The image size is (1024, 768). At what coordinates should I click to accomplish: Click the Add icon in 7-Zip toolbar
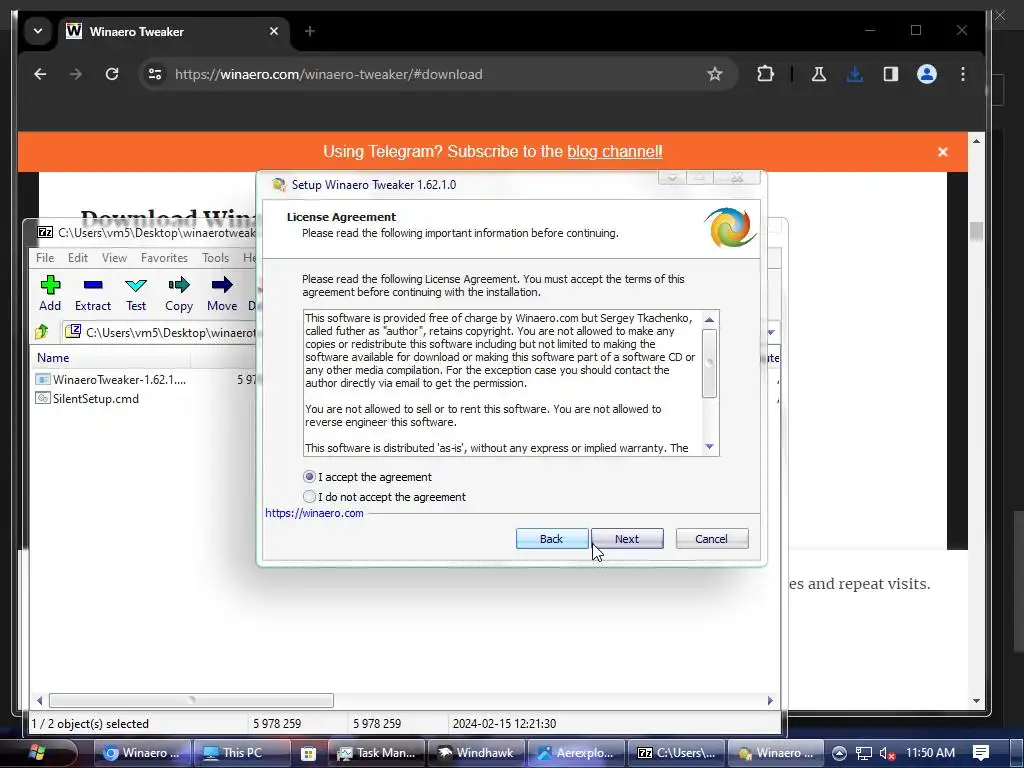click(x=50, y=293)
